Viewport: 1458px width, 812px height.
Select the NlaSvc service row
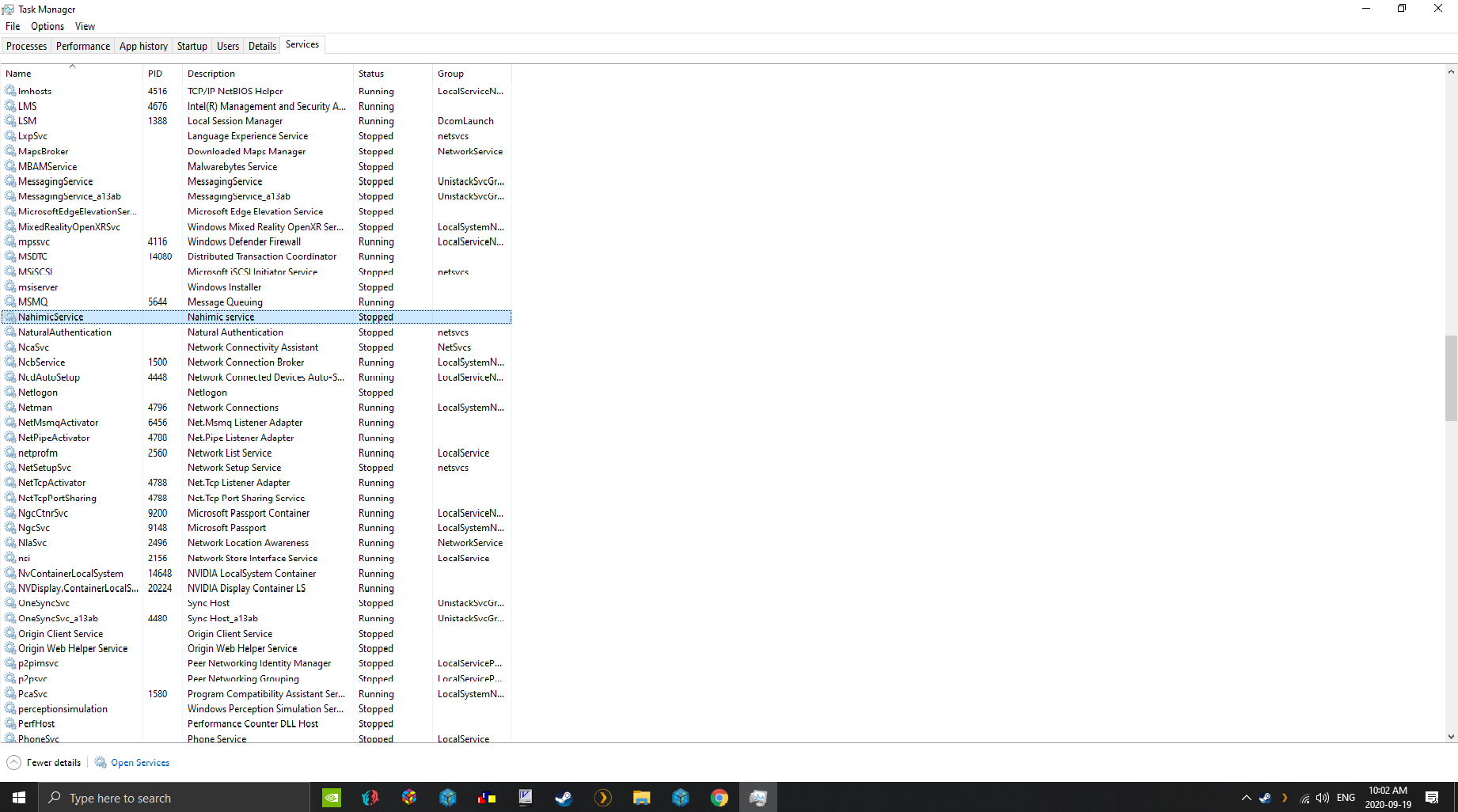(x=256, y=543)
